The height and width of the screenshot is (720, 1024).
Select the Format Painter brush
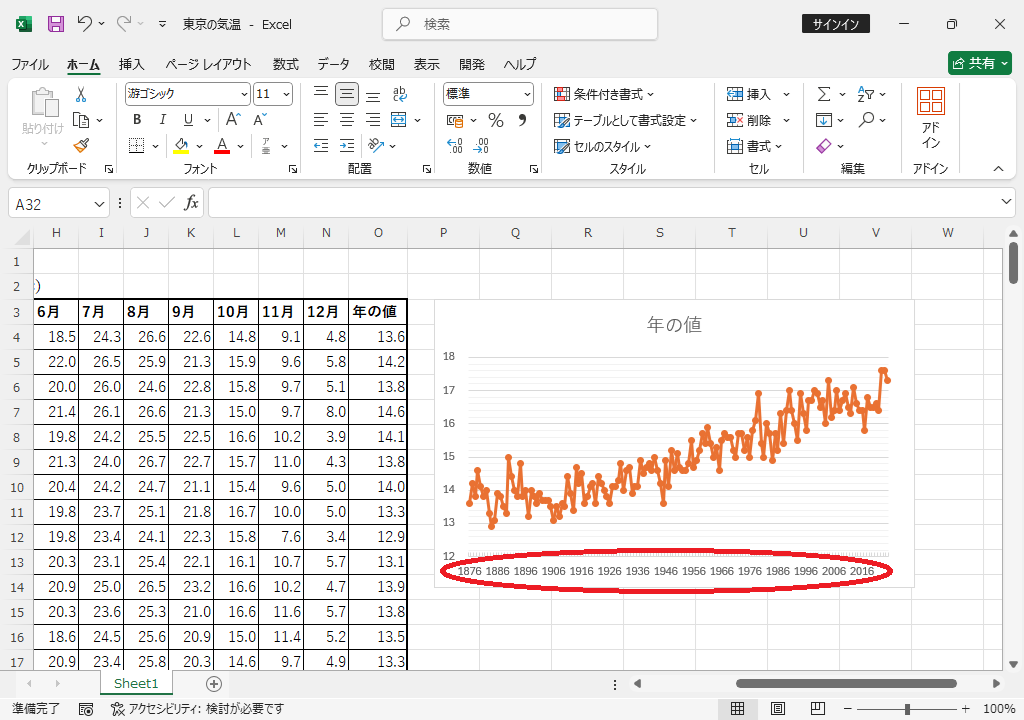tap(81, 146)
